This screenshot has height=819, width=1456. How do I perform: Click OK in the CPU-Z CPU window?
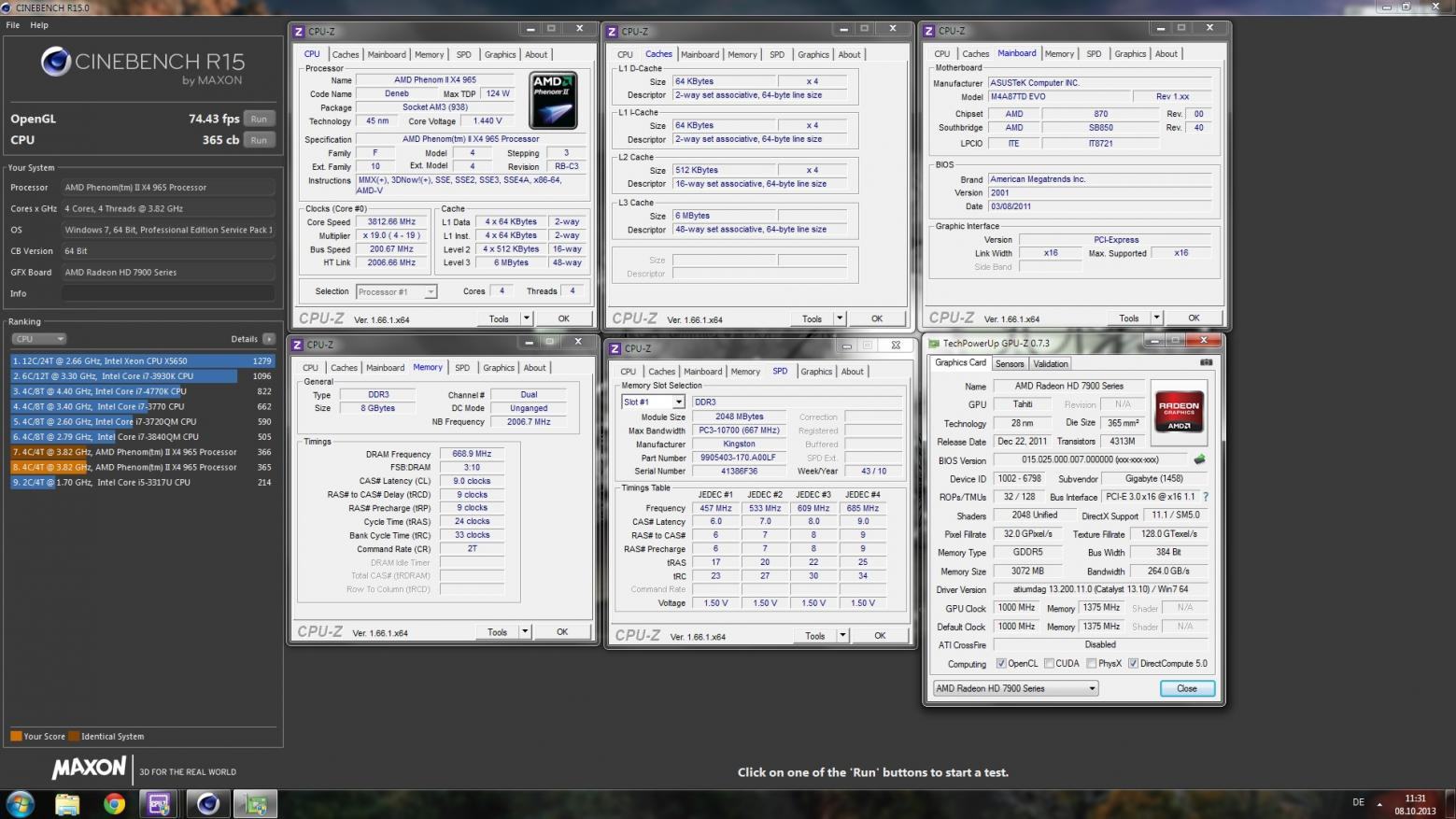point(563,318)
